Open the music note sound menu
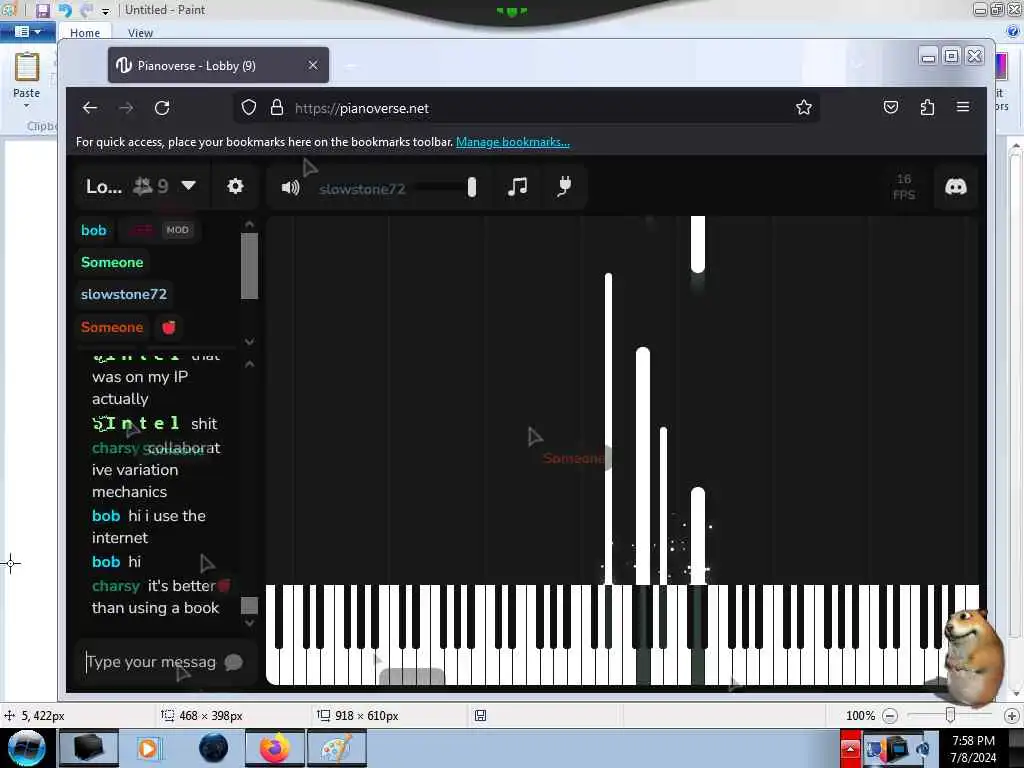This screenshot has height=768, width=1024. point(517,187)
